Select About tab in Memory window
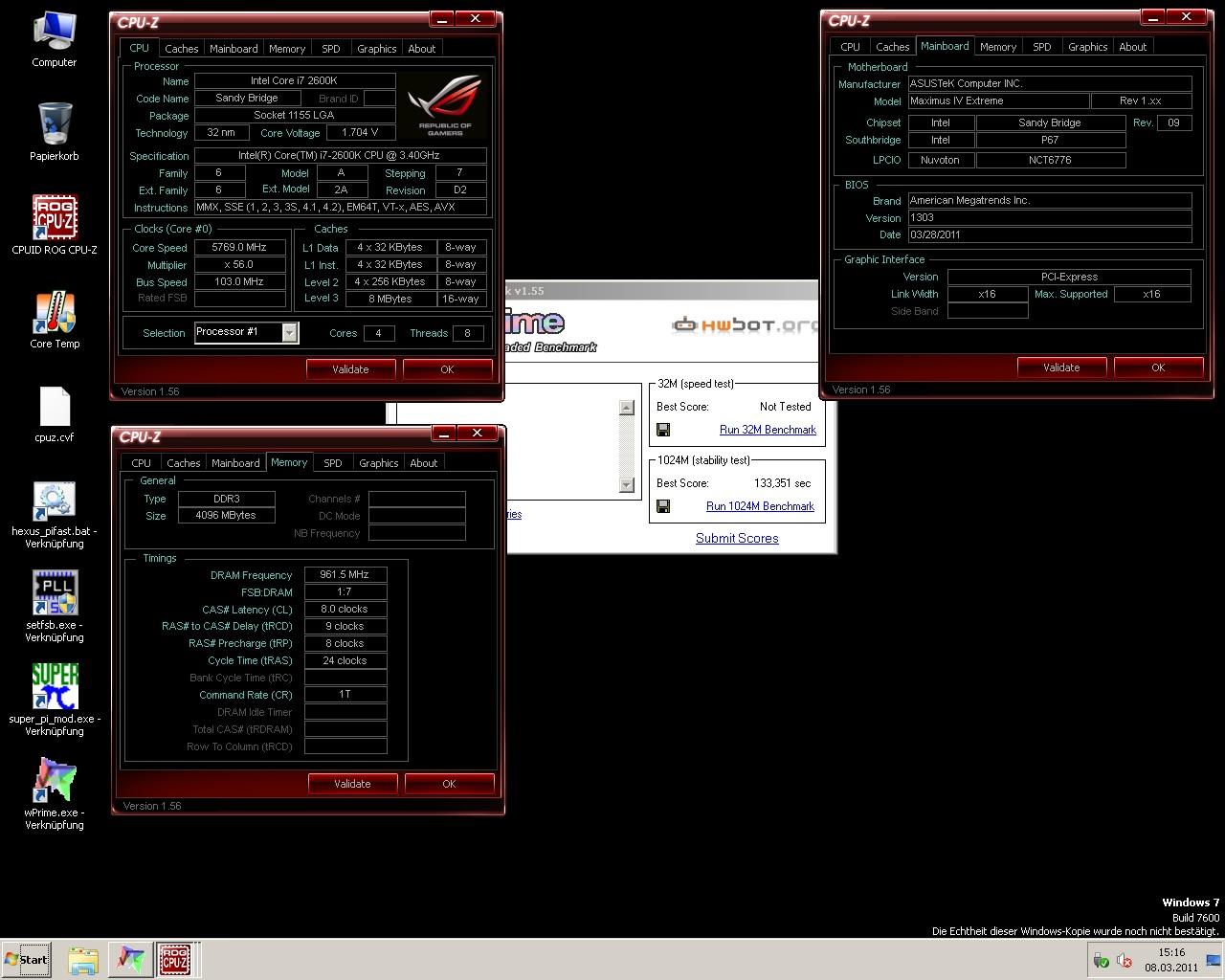The height and width of the screenshot is (980, 1225). click(x=424, y=463)
